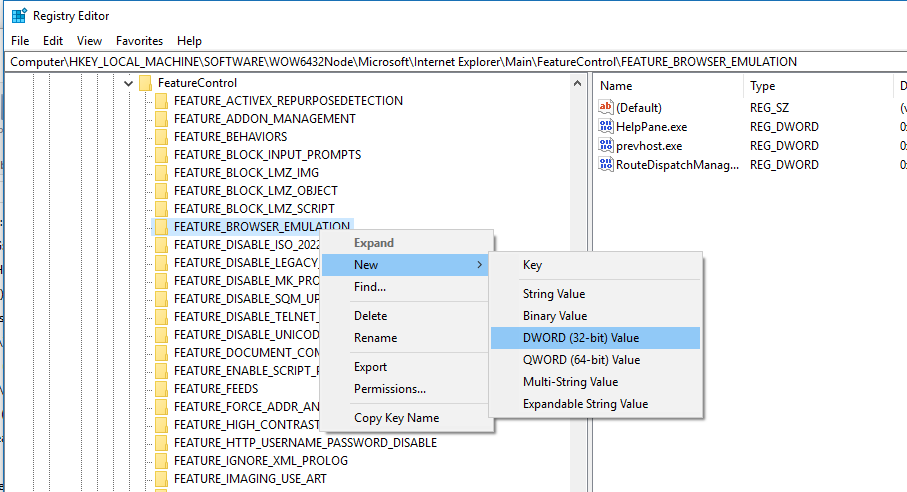This screenshot has width=907, height=492.
Task: Click folder icon of FEATURE_DISABLE_TELNET key
Action: pyautogui.click(x=161, y=316)
